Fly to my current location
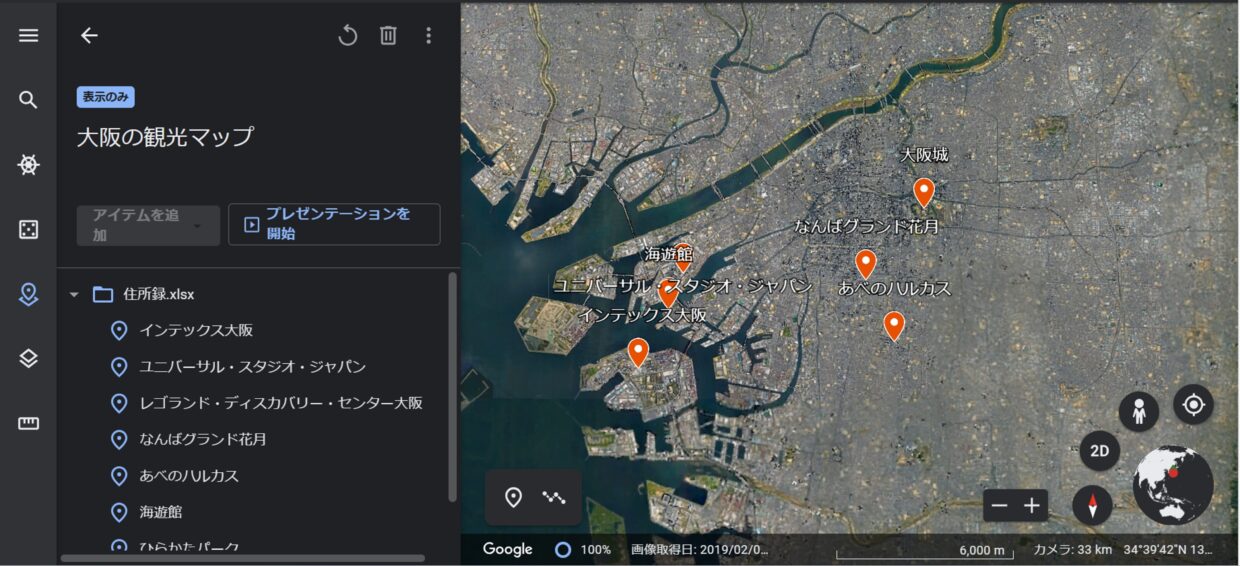Viewport: 1240px width, 566px height. (x=1193, y=405)
